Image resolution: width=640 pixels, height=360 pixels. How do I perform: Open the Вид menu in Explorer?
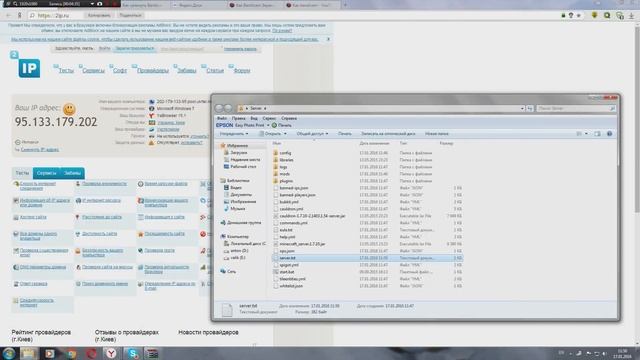(254, 118)
